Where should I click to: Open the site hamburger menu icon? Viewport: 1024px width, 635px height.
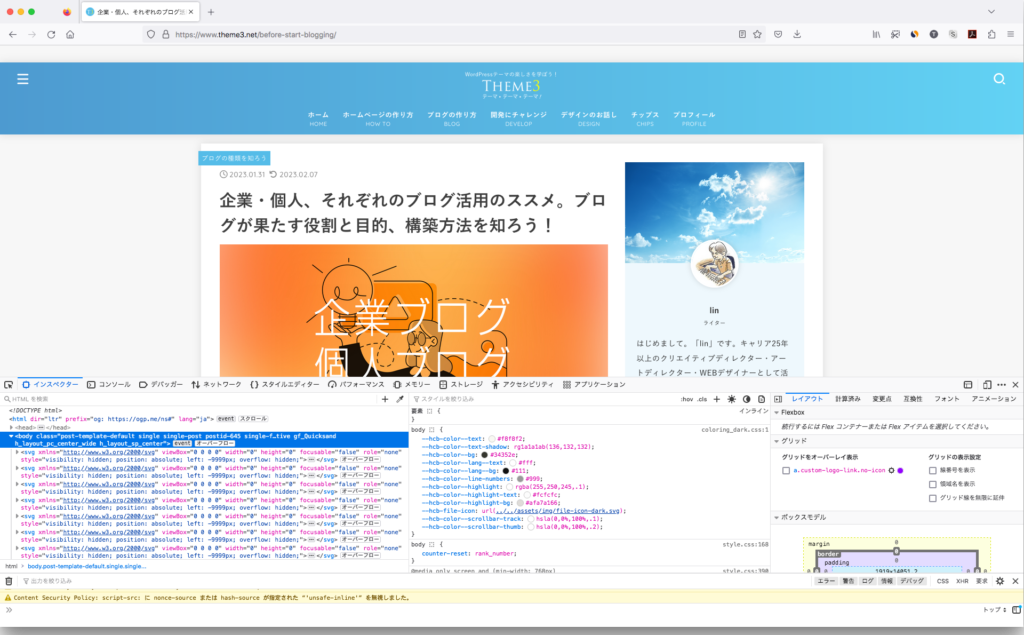click(x=23, y=79)
